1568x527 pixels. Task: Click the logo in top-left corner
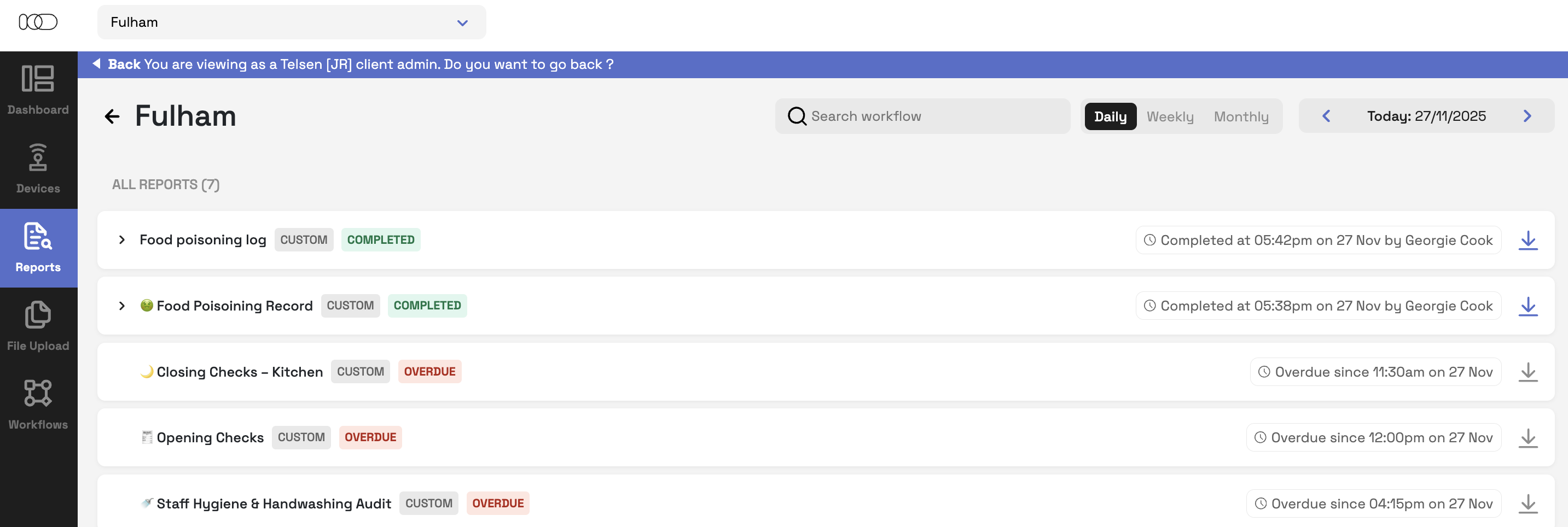tap(38, 22)
